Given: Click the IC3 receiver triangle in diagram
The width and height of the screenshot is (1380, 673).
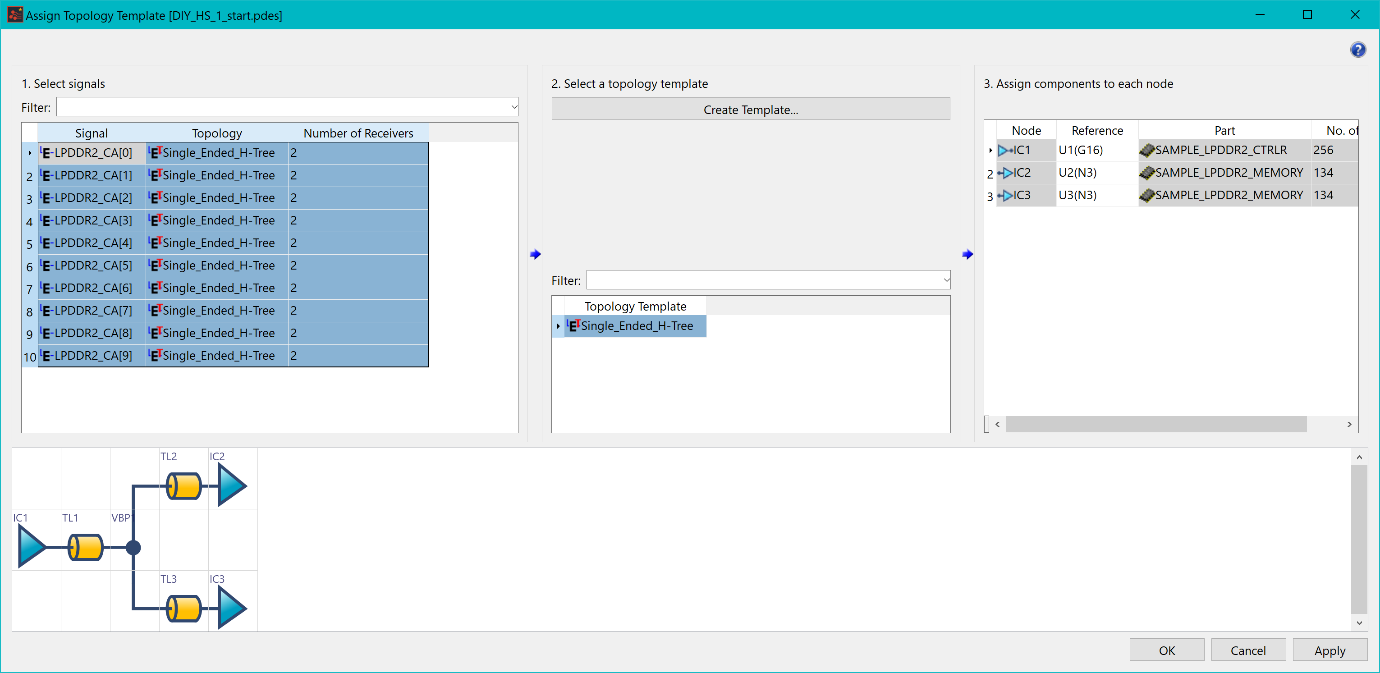Looking at the screenshot, I should 232,608.
